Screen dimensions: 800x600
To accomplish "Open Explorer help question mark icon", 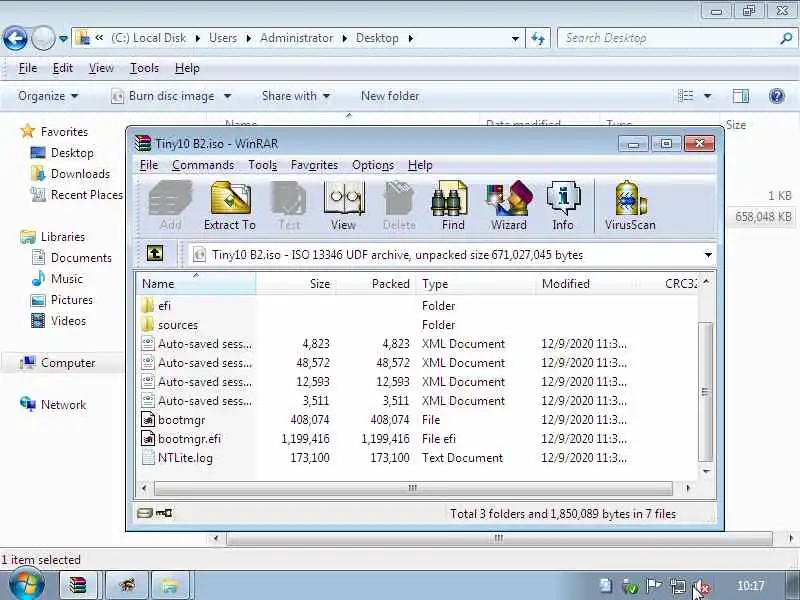I will point(777,96).
